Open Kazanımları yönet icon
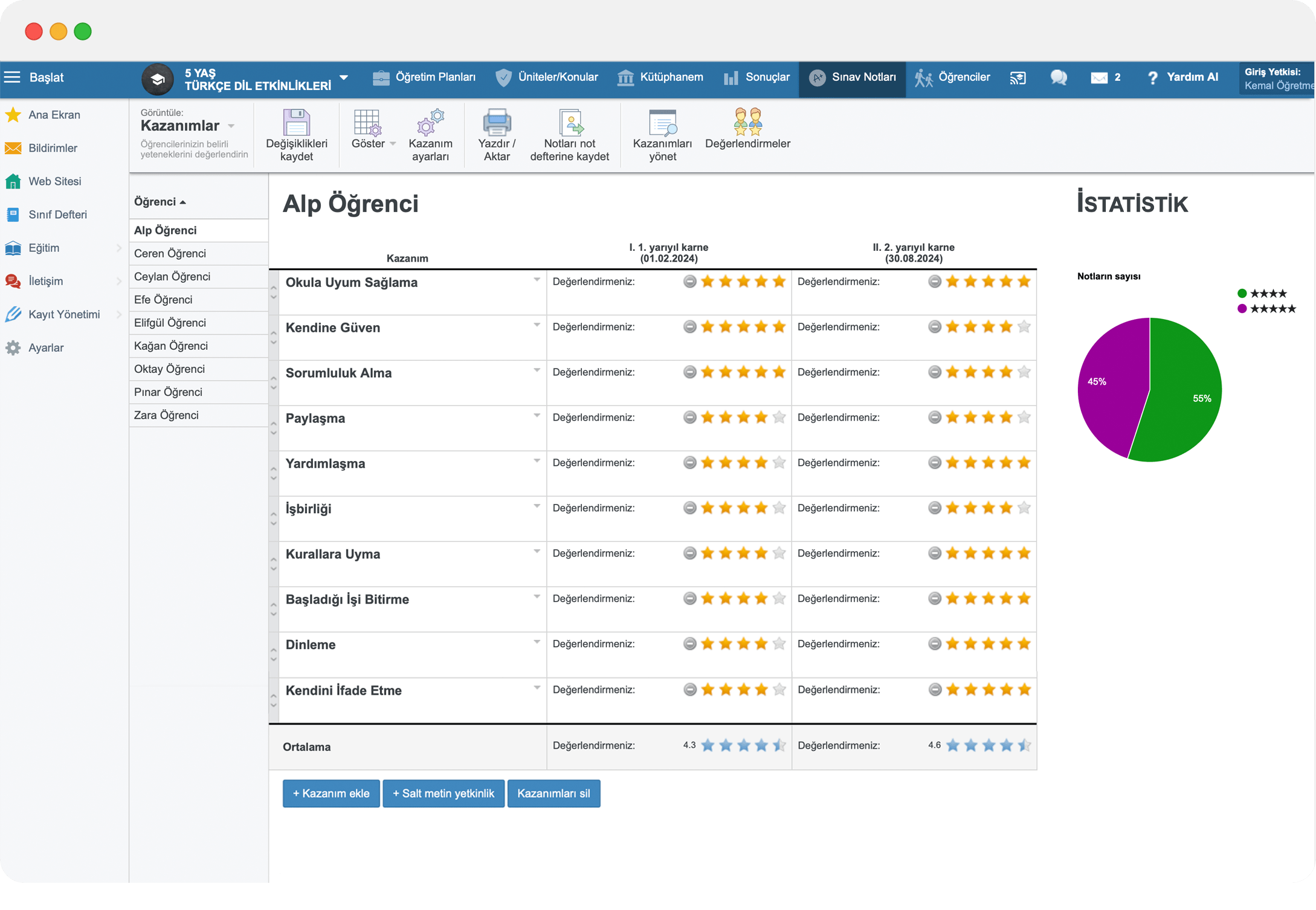The height and width of the screenshot is (910, 1316). click(662, 123)
